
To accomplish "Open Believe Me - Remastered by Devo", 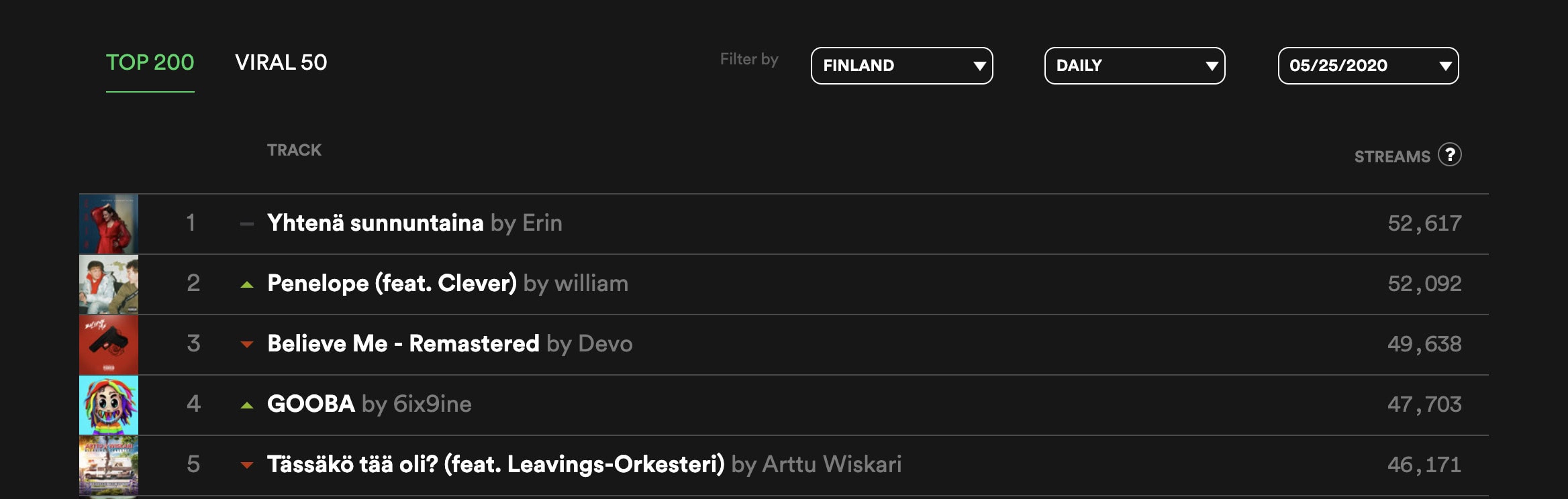I will (450, 343).
